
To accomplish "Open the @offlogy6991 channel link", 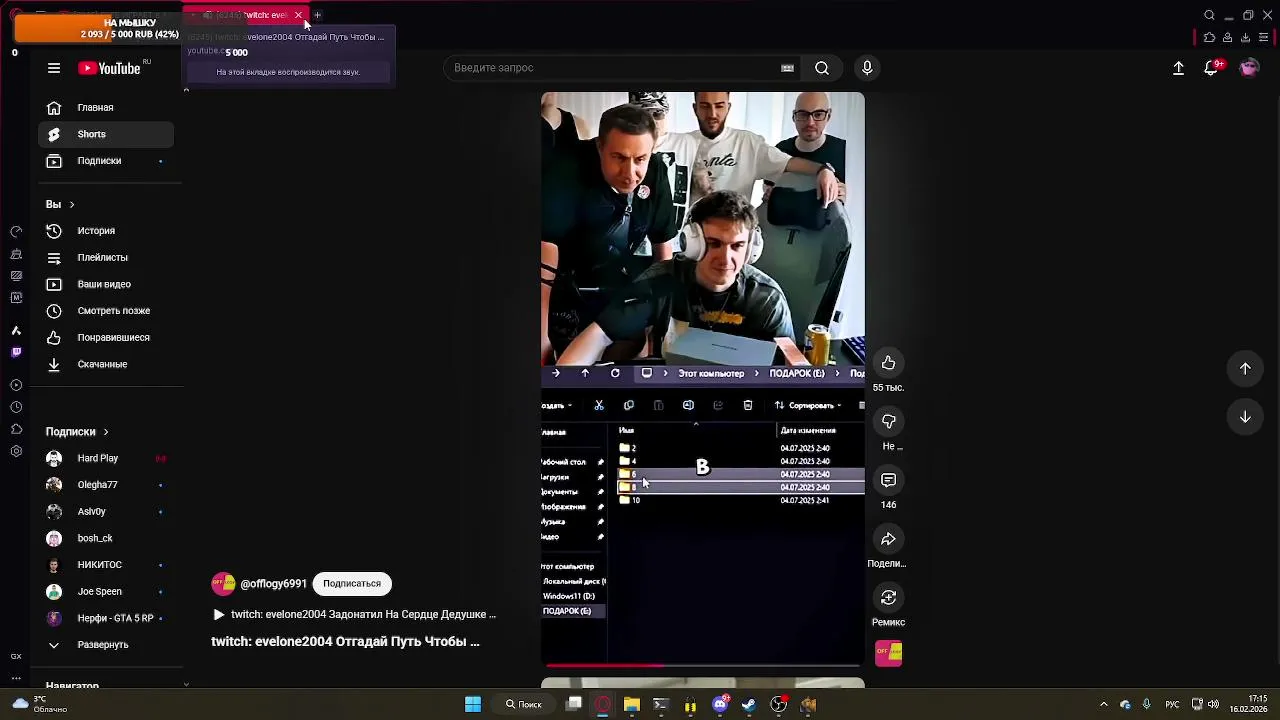I will [x=273, y=584].
